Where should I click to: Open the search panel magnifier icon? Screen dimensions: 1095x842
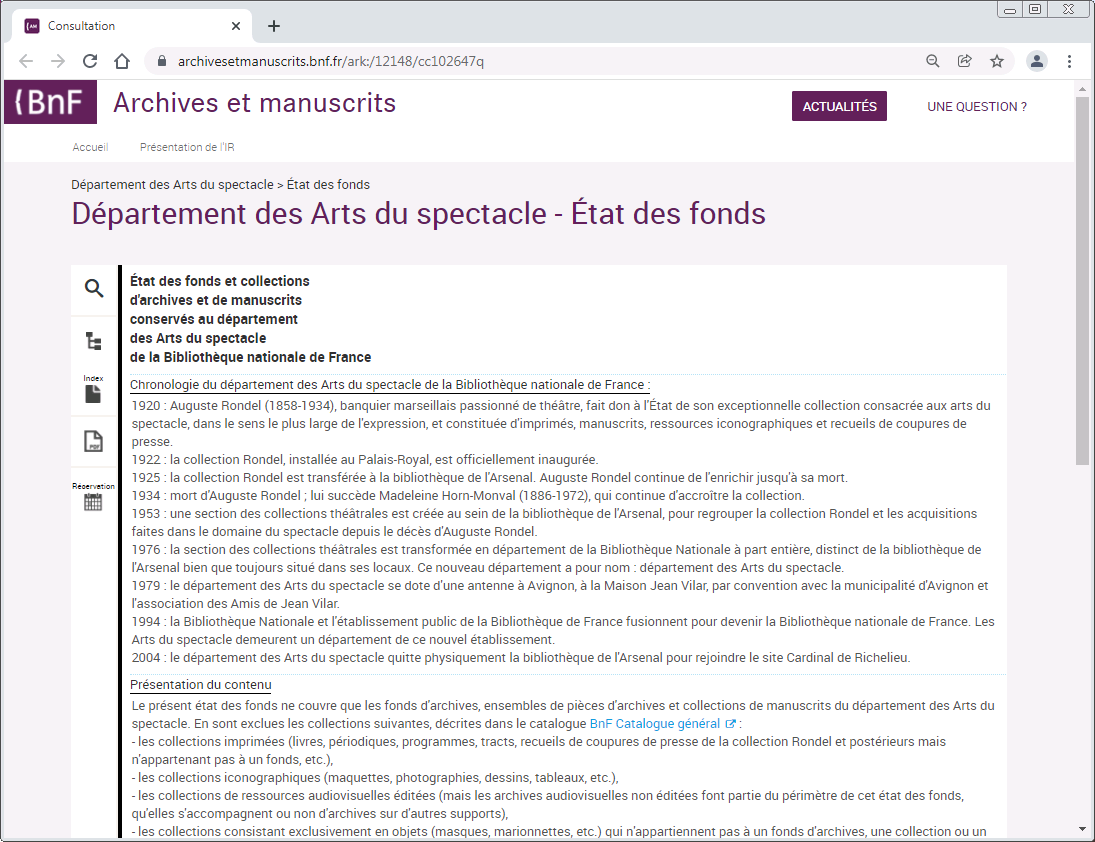coord(94,288)
